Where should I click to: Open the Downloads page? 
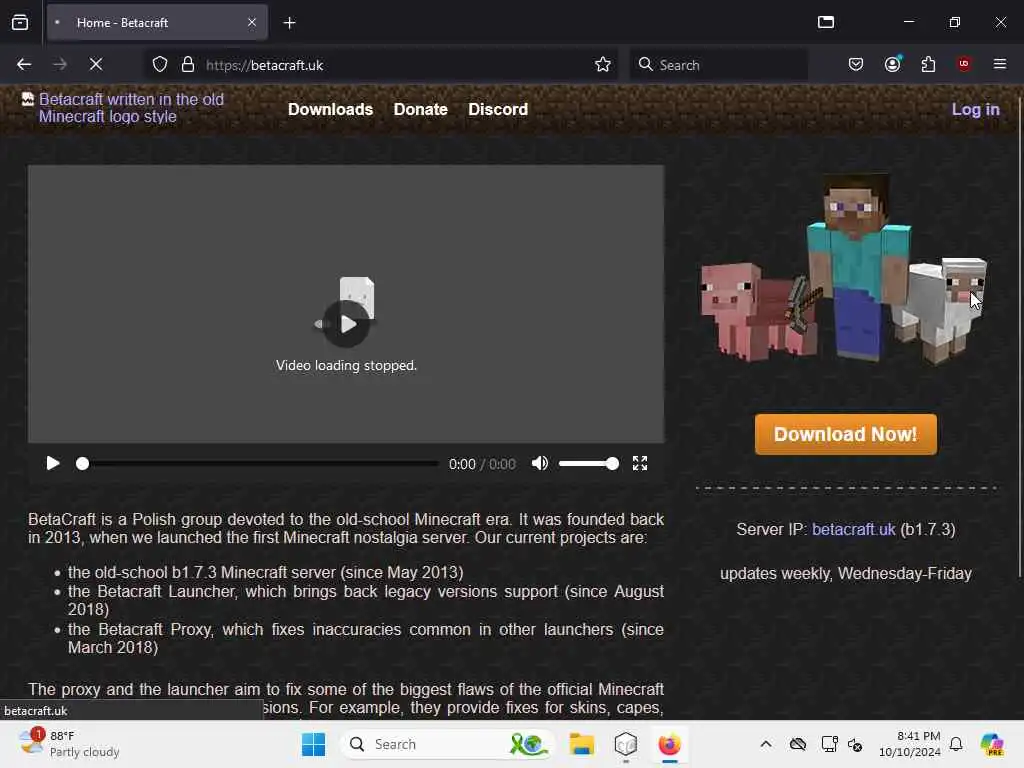coord(330,109)
